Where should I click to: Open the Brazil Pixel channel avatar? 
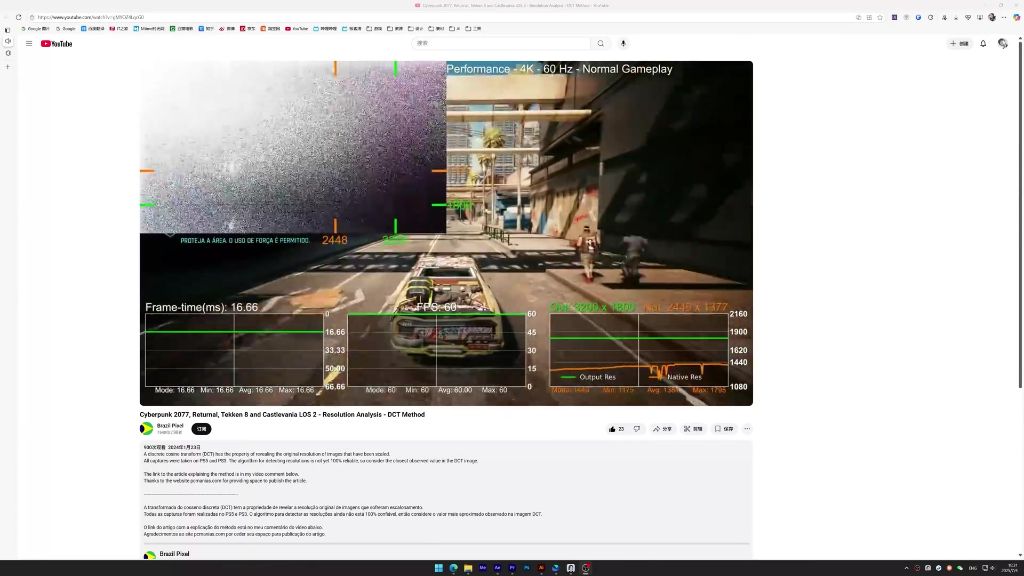coord(146,428)
